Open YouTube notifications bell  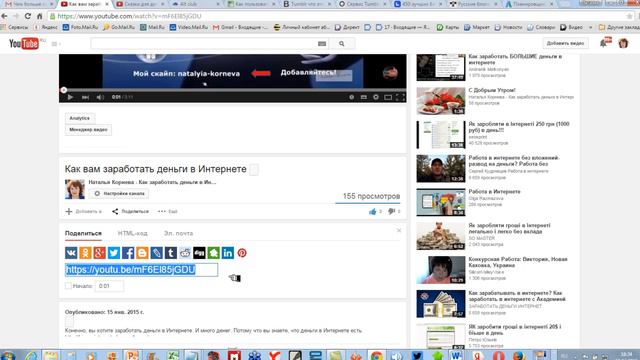tap(603, 43)
